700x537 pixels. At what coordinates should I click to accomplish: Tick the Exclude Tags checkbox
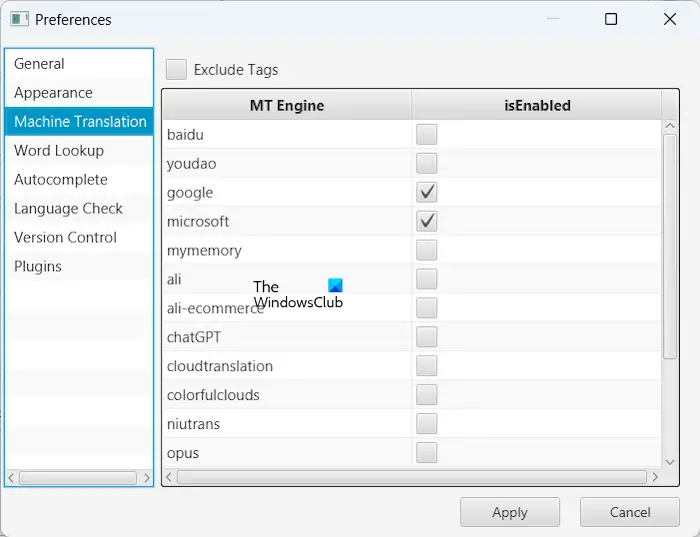pos(176,70)
